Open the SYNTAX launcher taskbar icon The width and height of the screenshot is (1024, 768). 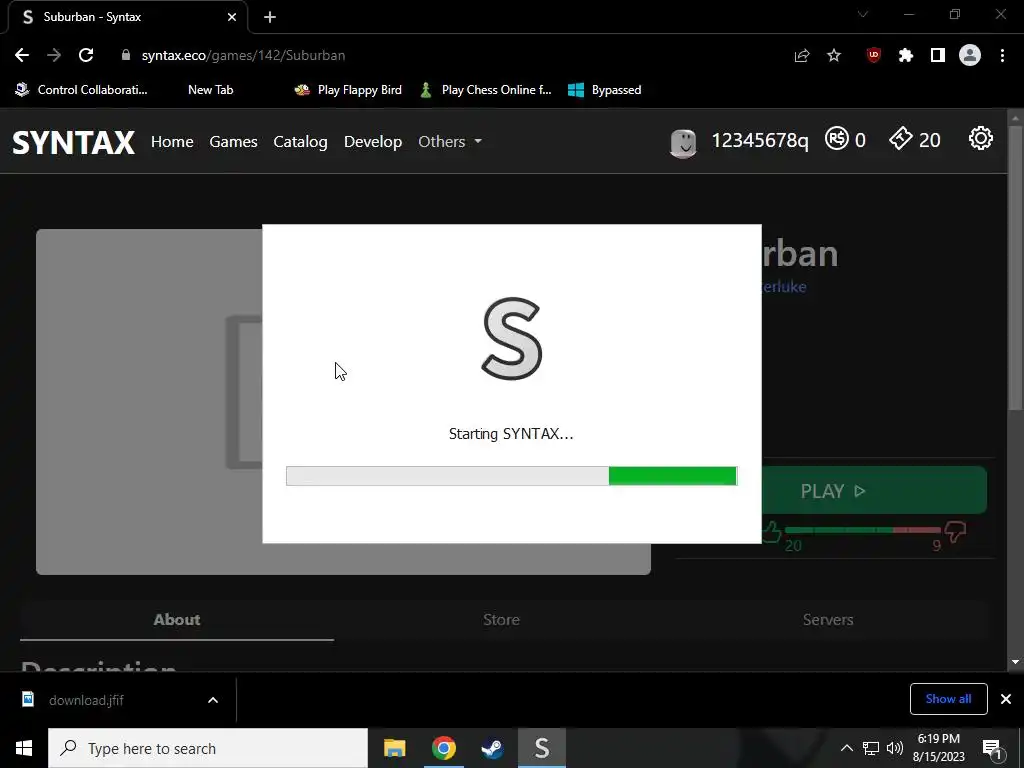(542, 748)
